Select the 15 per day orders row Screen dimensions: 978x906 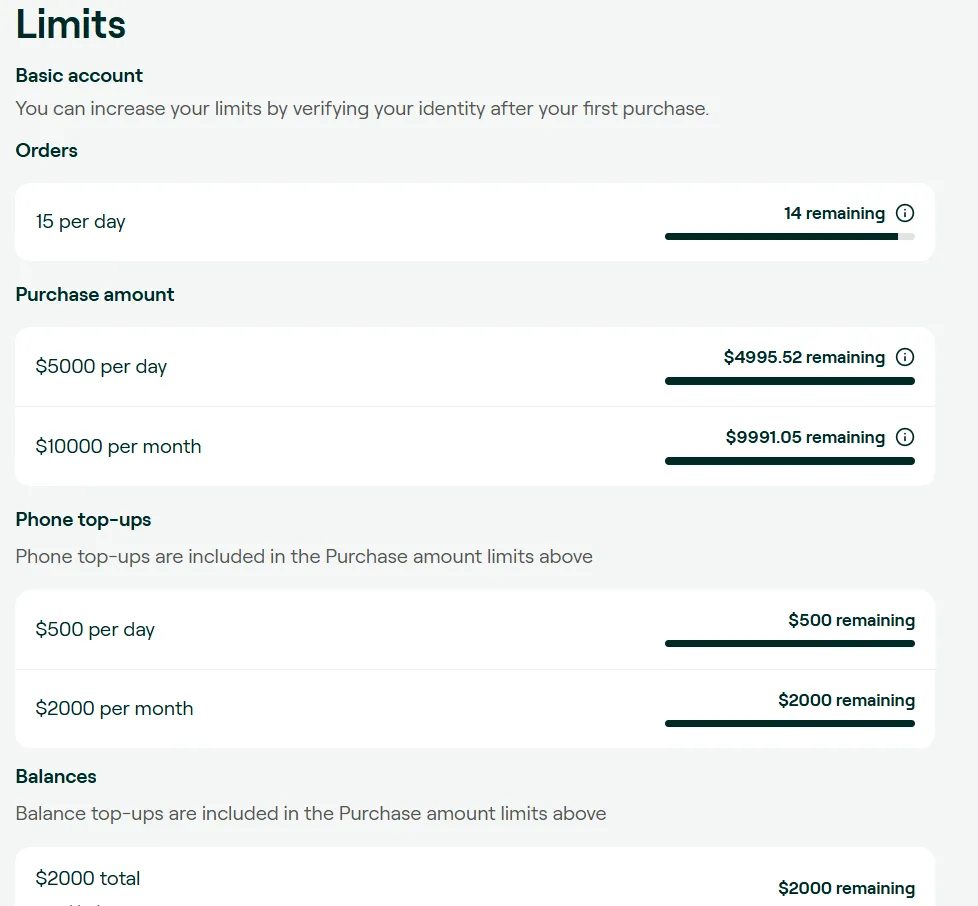click(x=475, y=222)
